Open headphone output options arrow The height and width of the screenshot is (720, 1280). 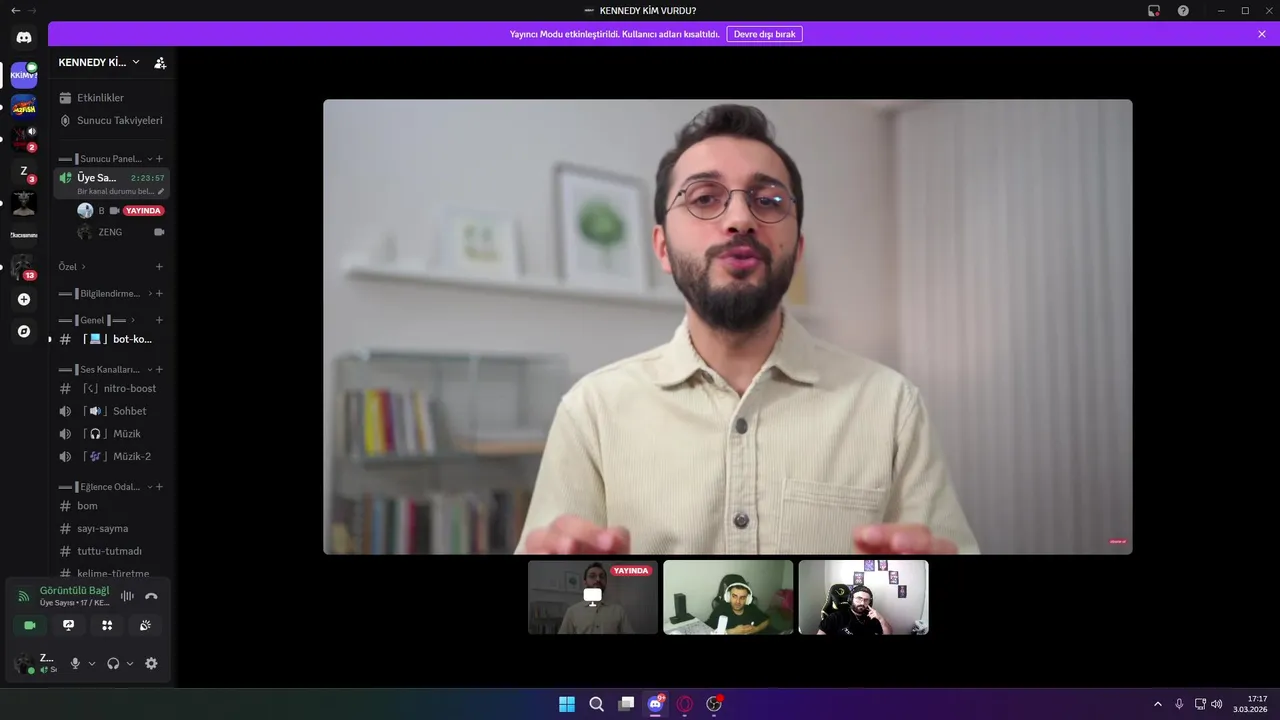tap(130, 663)
